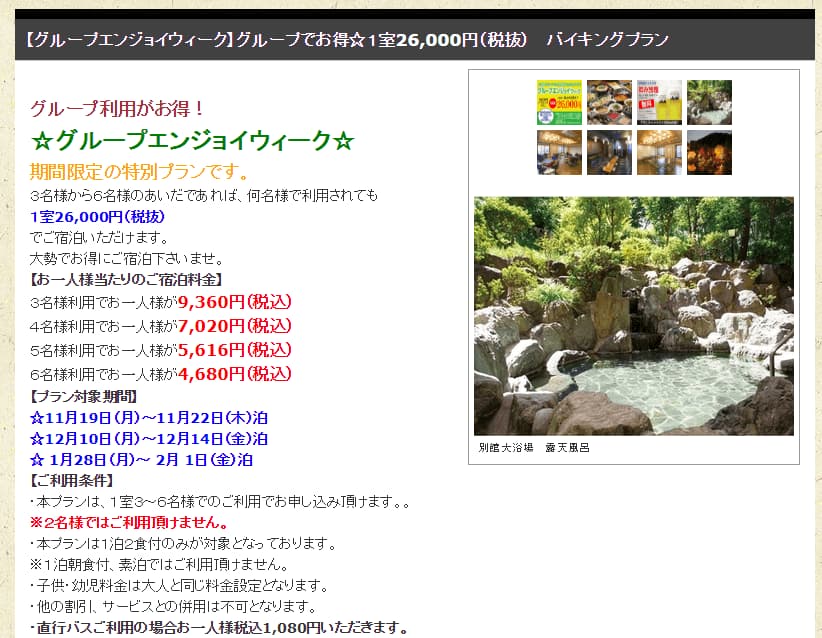Click the label '【お一人様当たりのご宿泊料金】'
The height and width of the screenshot is (638, 822).
[126, 279]
